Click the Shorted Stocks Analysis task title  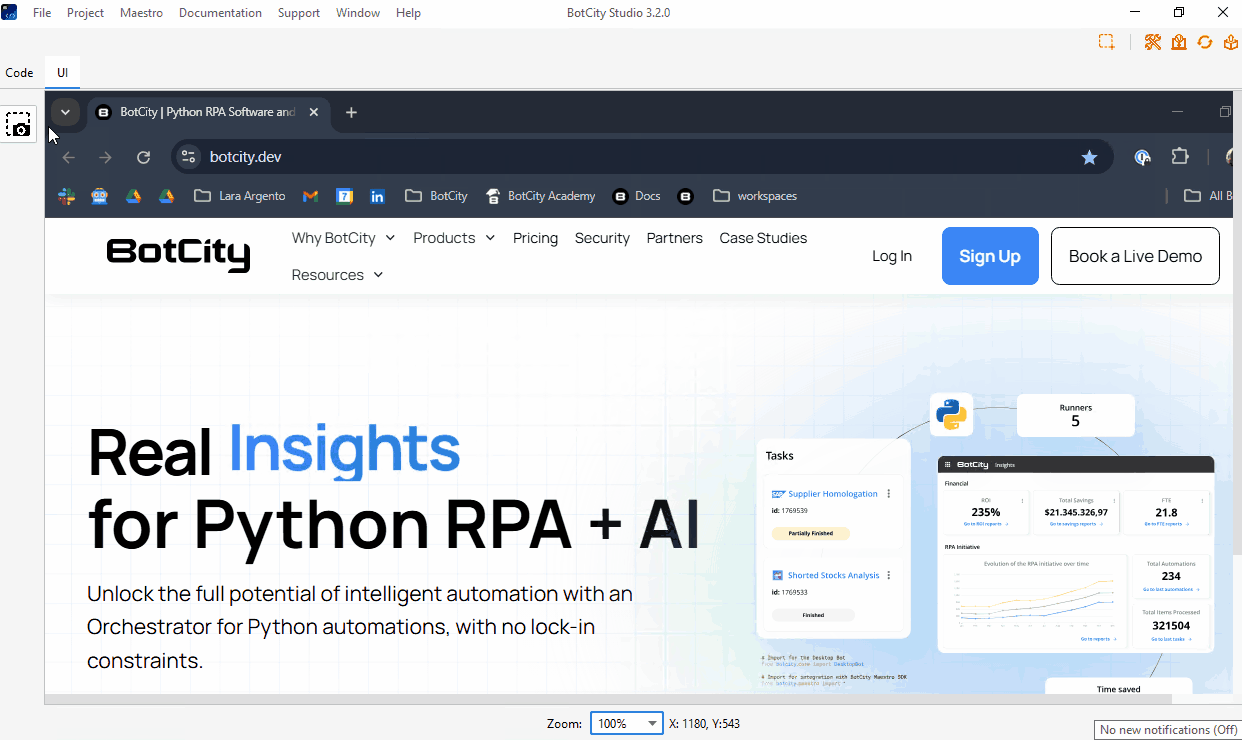click(x=833, y=576)
